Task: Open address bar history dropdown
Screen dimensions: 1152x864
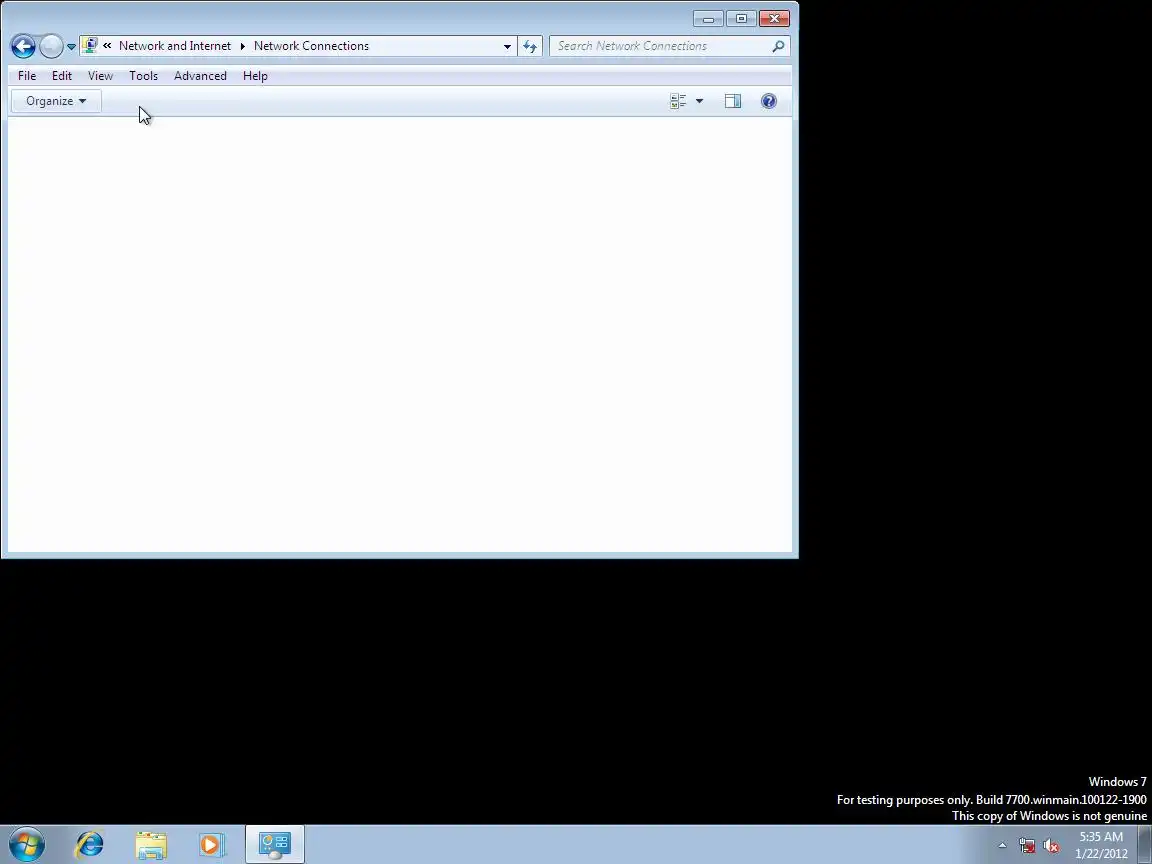Action: click(507, 46)
